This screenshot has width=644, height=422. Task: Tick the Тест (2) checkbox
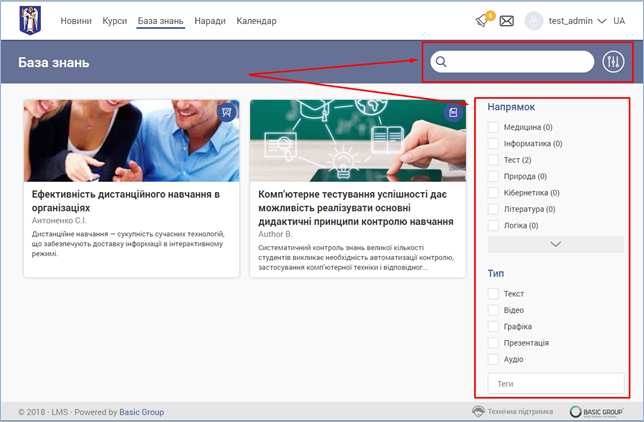coord(493,160)
